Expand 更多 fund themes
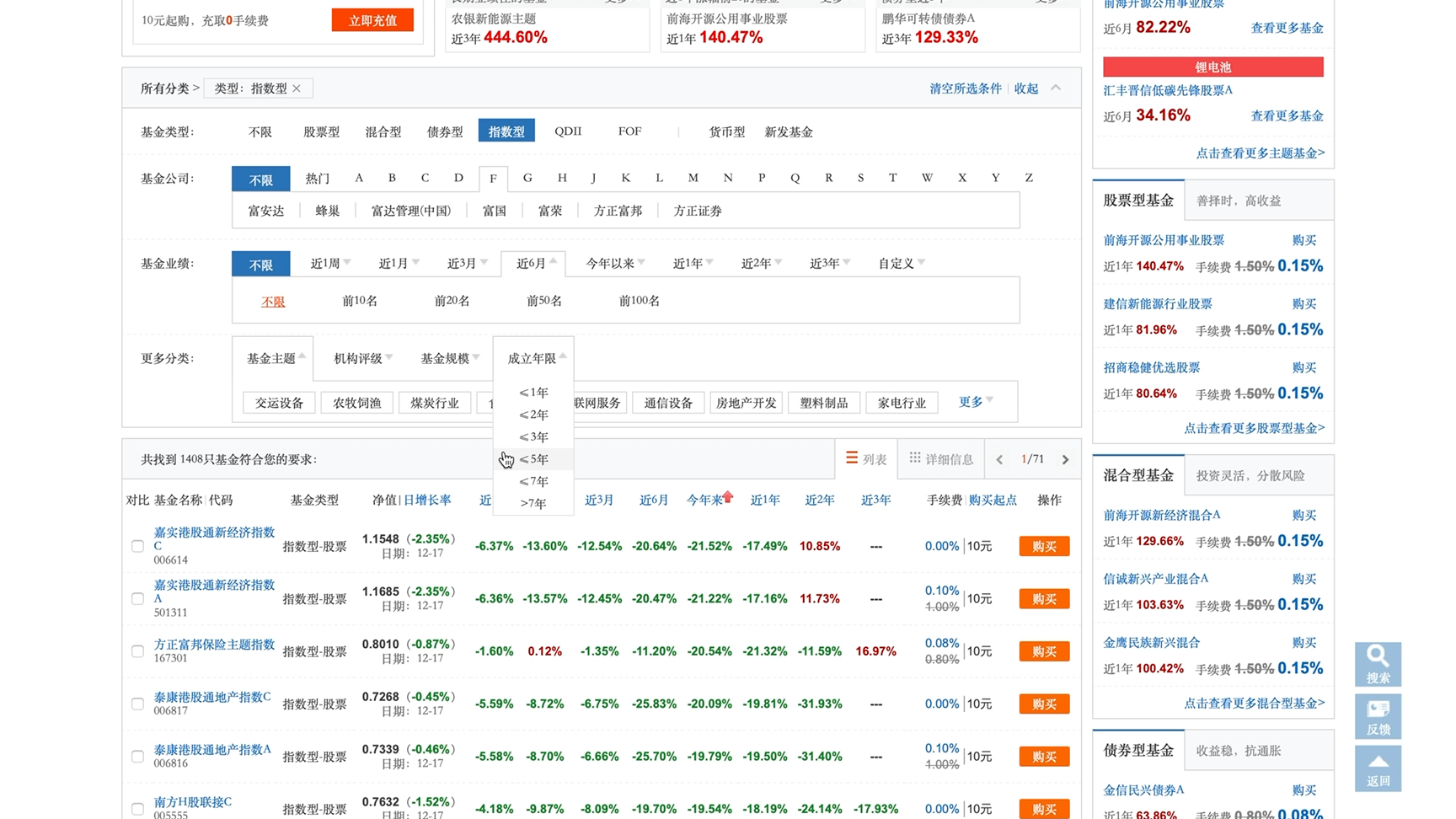 [976, 402]
